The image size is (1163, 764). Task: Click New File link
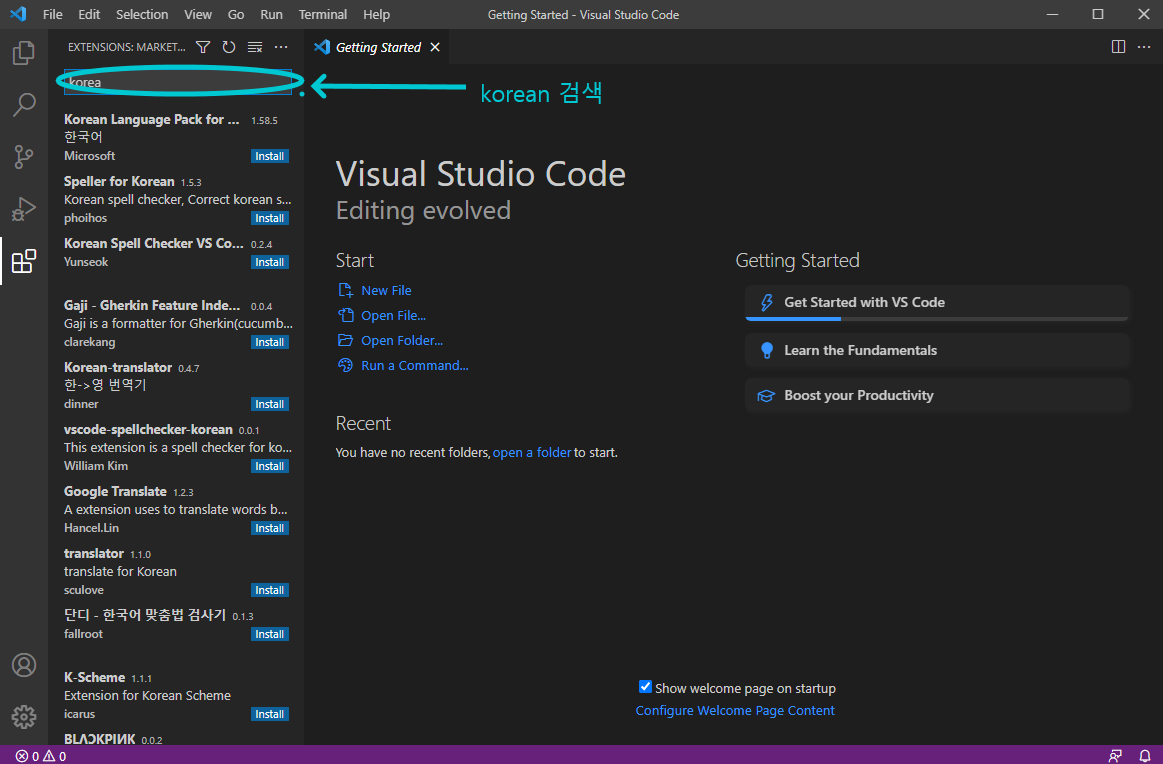pos(386,291)
